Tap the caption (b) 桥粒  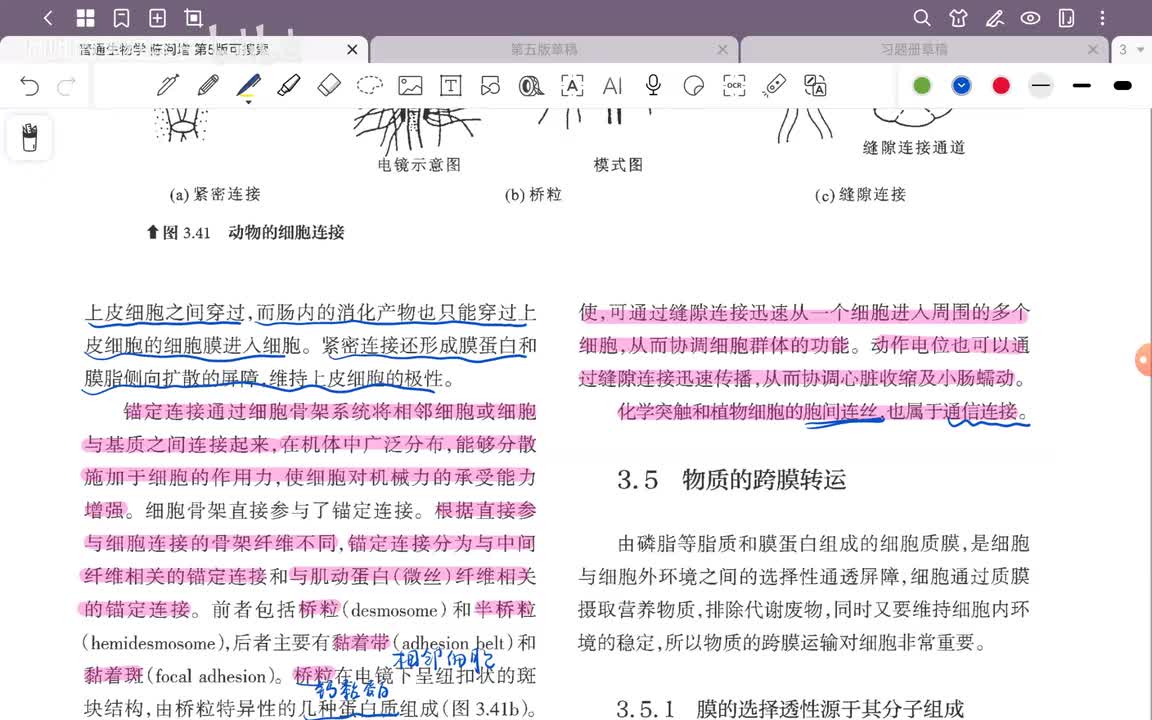(x=533, y=194)
